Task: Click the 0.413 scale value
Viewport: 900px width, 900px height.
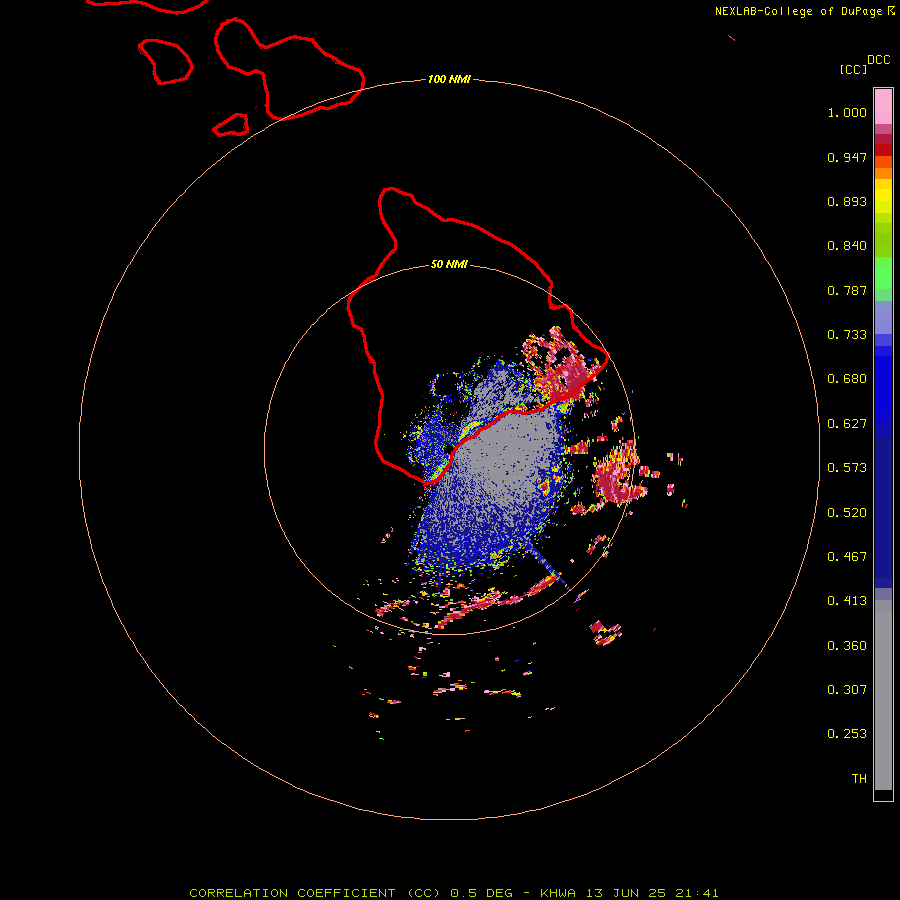Action: pyautogui.click(x=847, y=601)
